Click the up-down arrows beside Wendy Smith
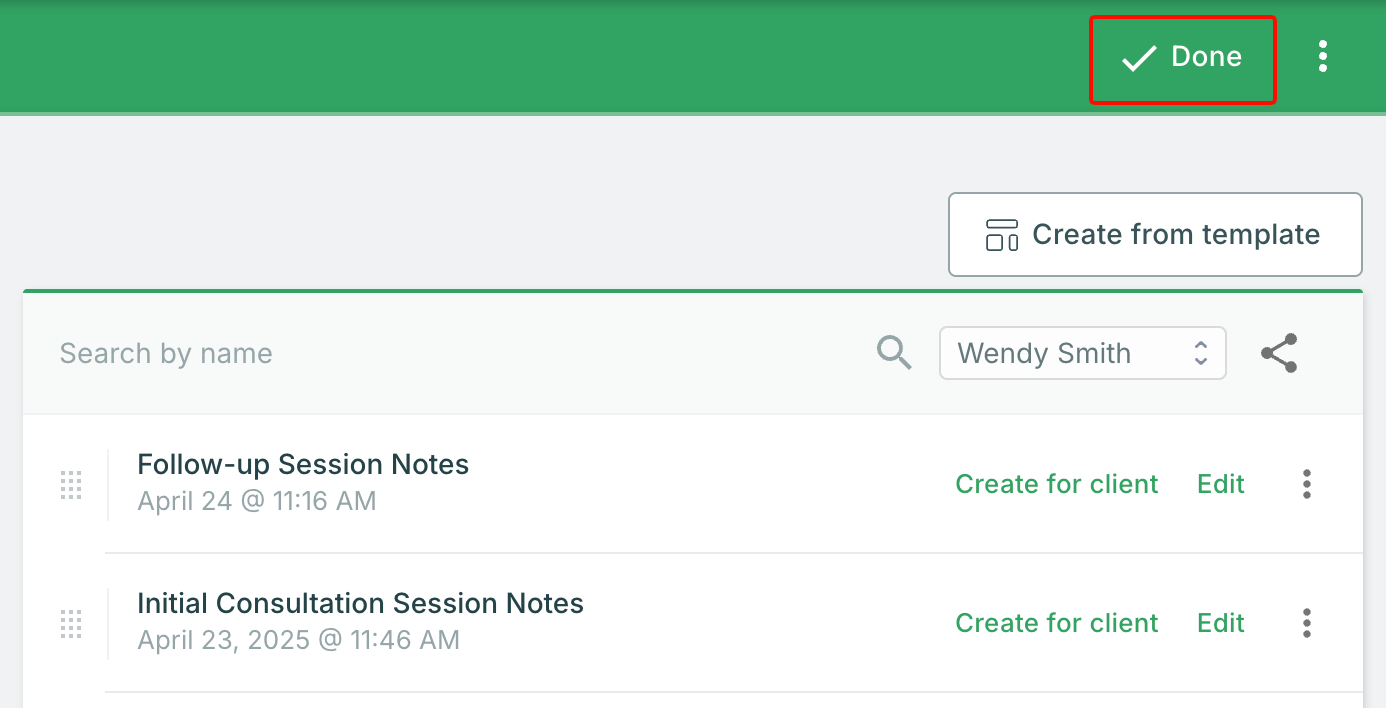The height and width of the screenshot is (708, 1386). (x=1201, y=353)
